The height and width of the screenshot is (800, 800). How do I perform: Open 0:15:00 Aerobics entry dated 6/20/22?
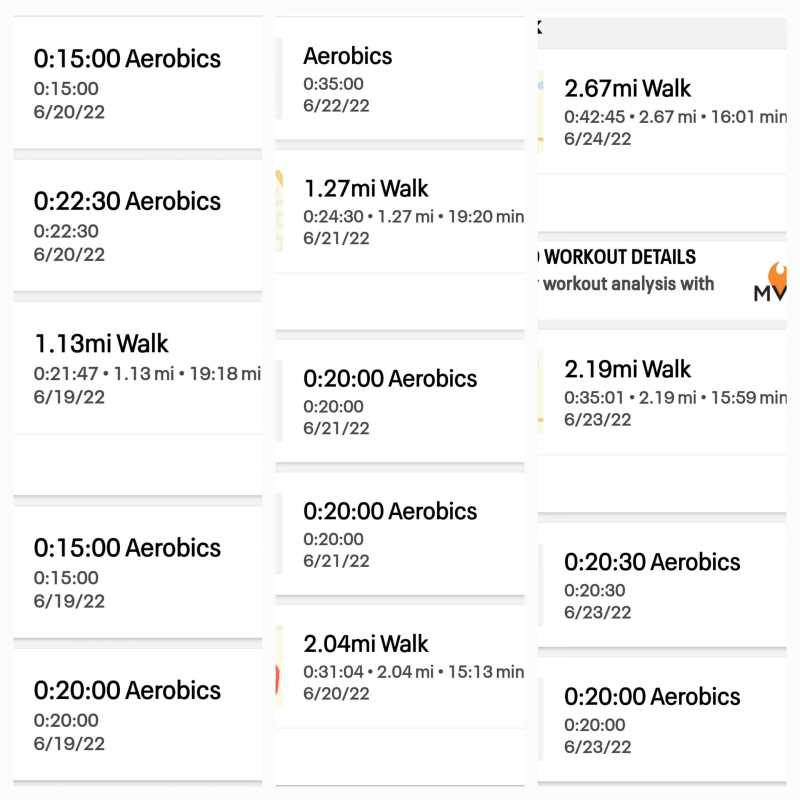tap(138, 83)
